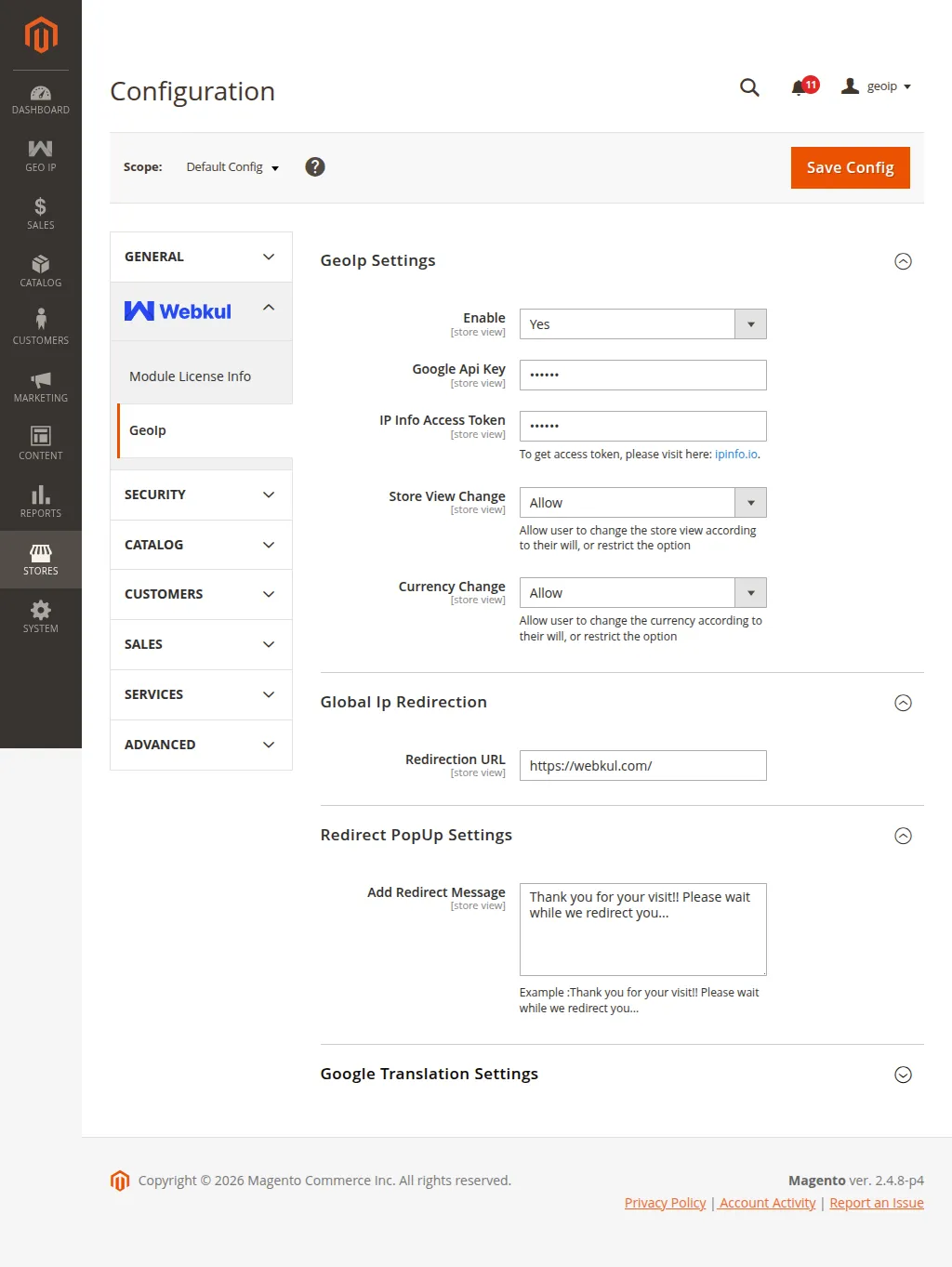Expand the CATALOG config tab
The width and height of the screenshot is (952, 1267).
201,545
